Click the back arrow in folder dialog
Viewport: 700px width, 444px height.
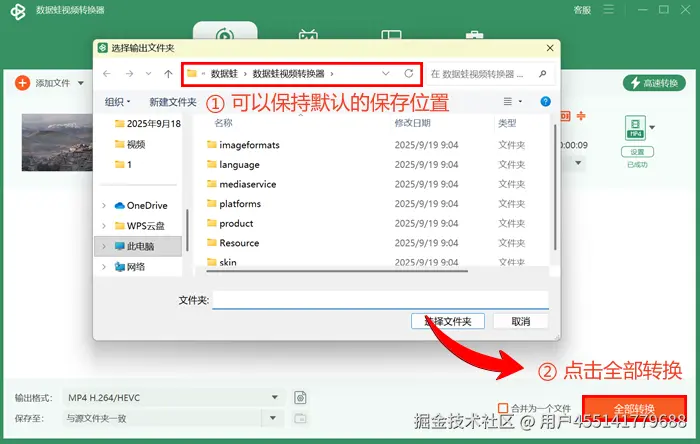(107, 74)
